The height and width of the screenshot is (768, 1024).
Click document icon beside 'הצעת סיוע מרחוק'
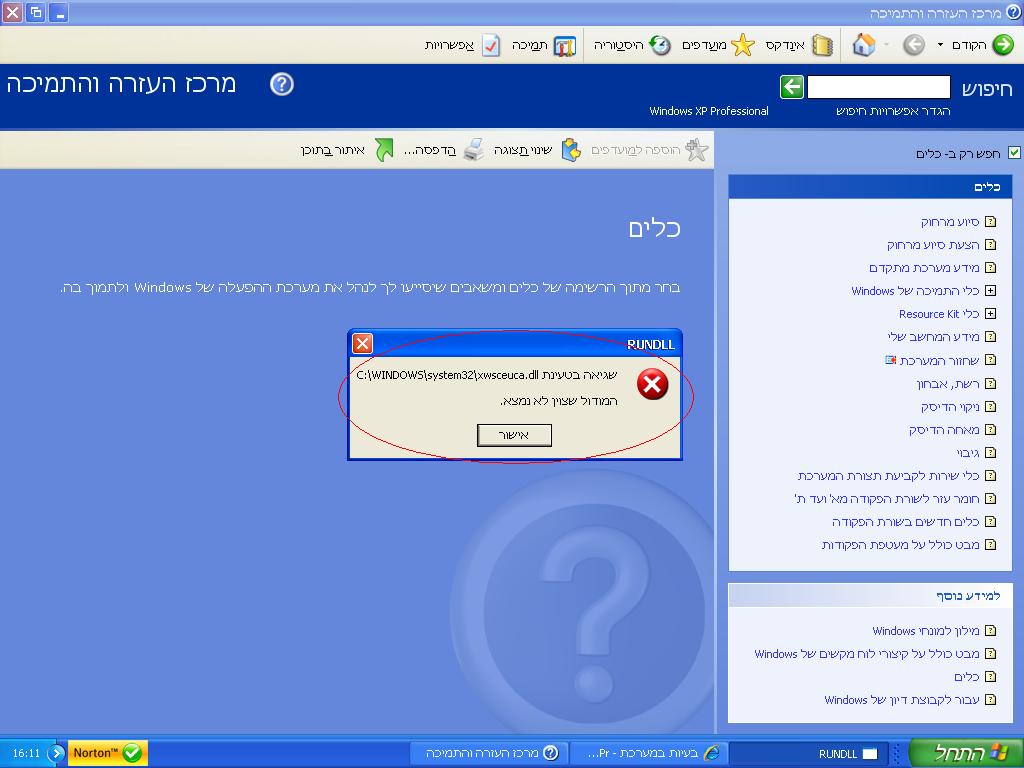pos(991,245)
